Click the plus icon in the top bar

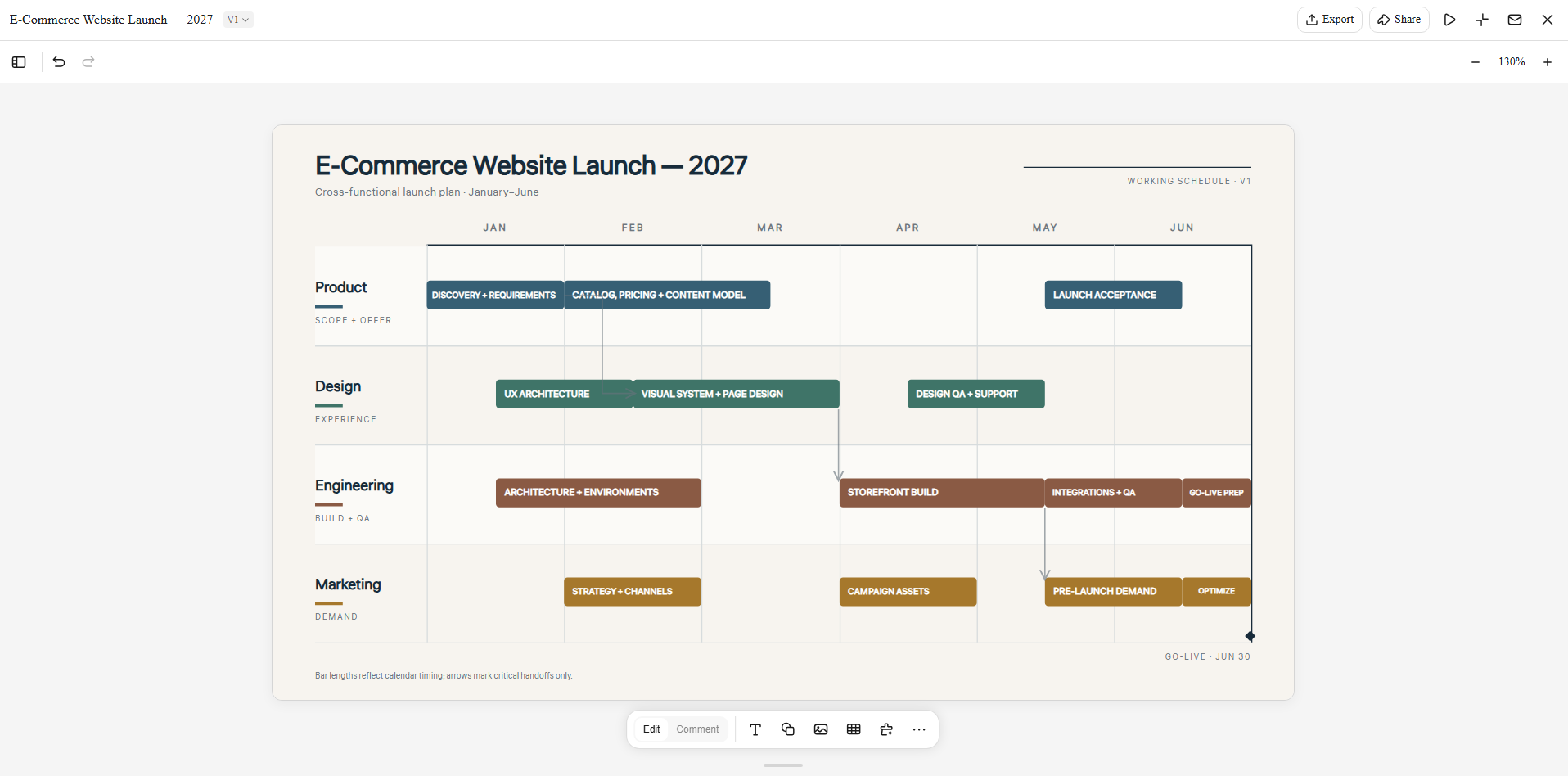[1482, 20]
